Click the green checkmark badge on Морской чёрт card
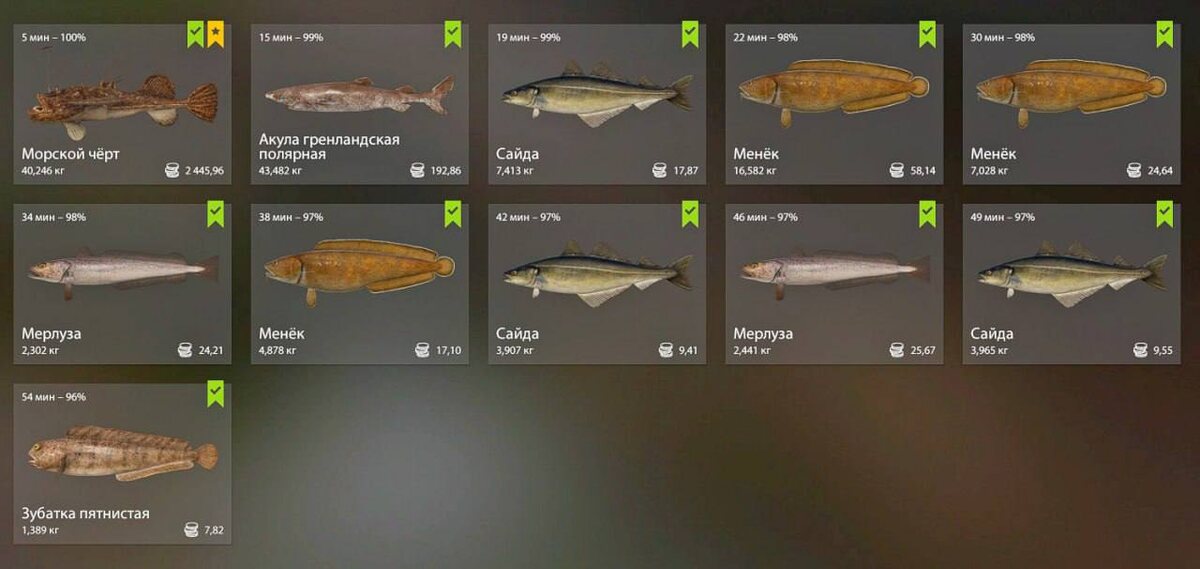Image resolution: width=1200 pixels, height=569 pixels. click(x=195, y=35)
